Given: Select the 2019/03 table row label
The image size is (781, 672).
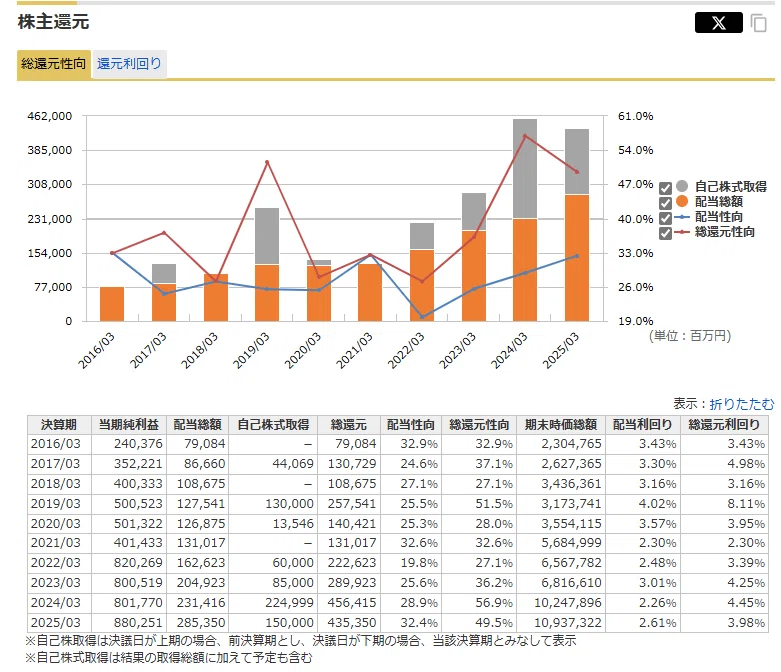Looking at the screenshot, I should pos(55,504).
